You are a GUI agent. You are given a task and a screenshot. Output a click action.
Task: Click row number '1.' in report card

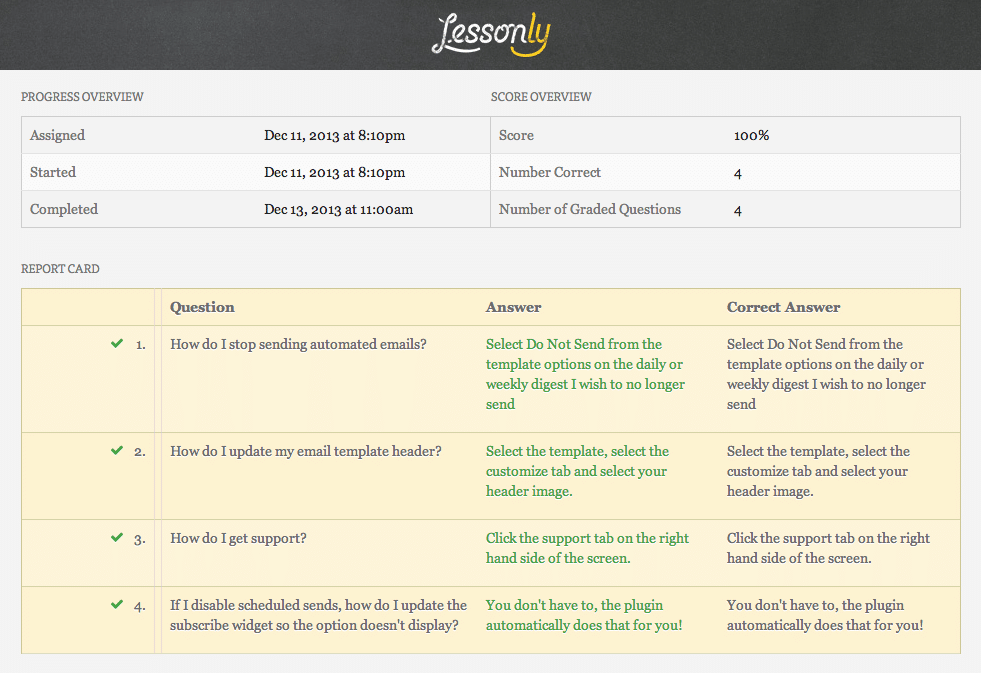coord(141,345)
